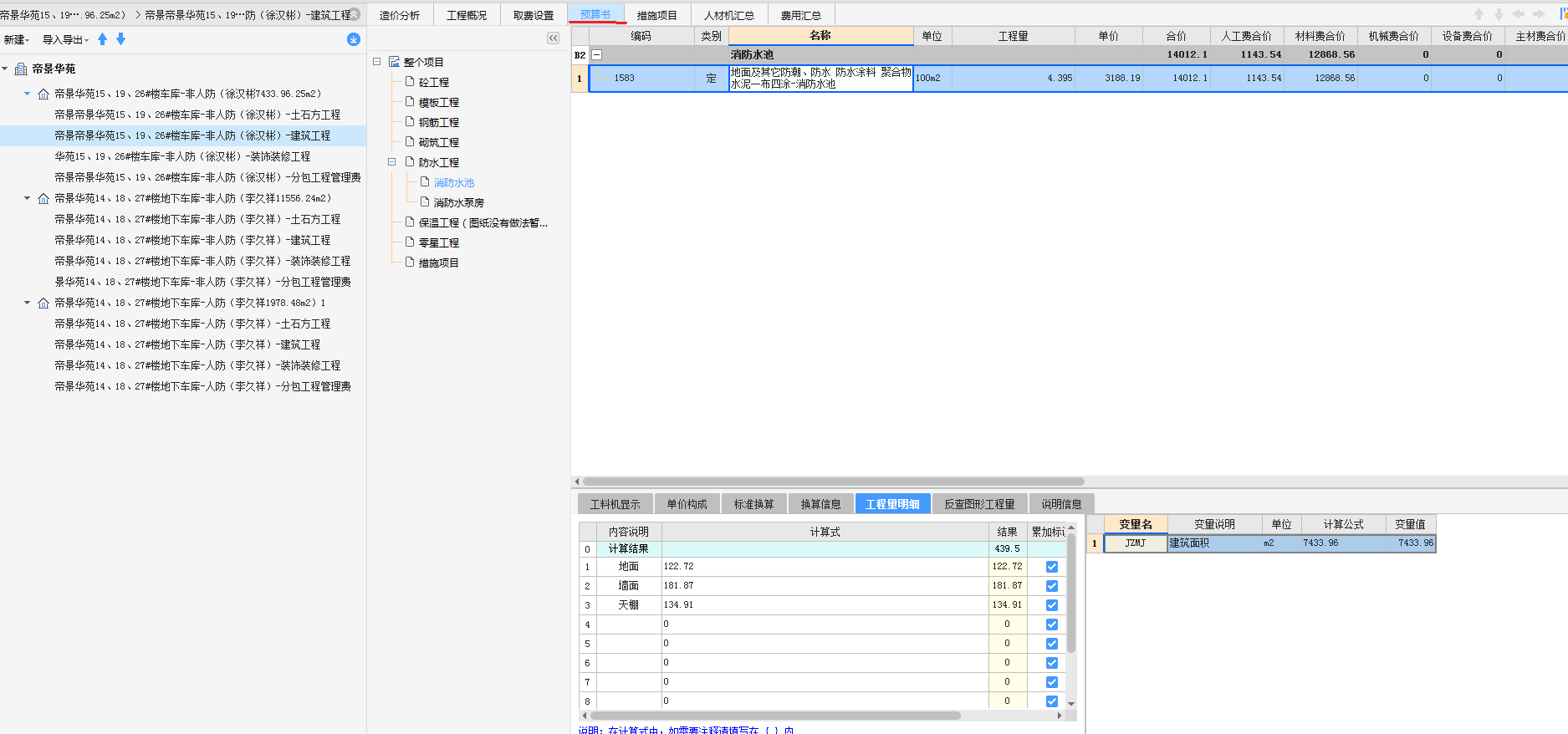Screen dimensions: 1568x734
Task: Click the gray right arrow at top right
Action: [1539, 14]
